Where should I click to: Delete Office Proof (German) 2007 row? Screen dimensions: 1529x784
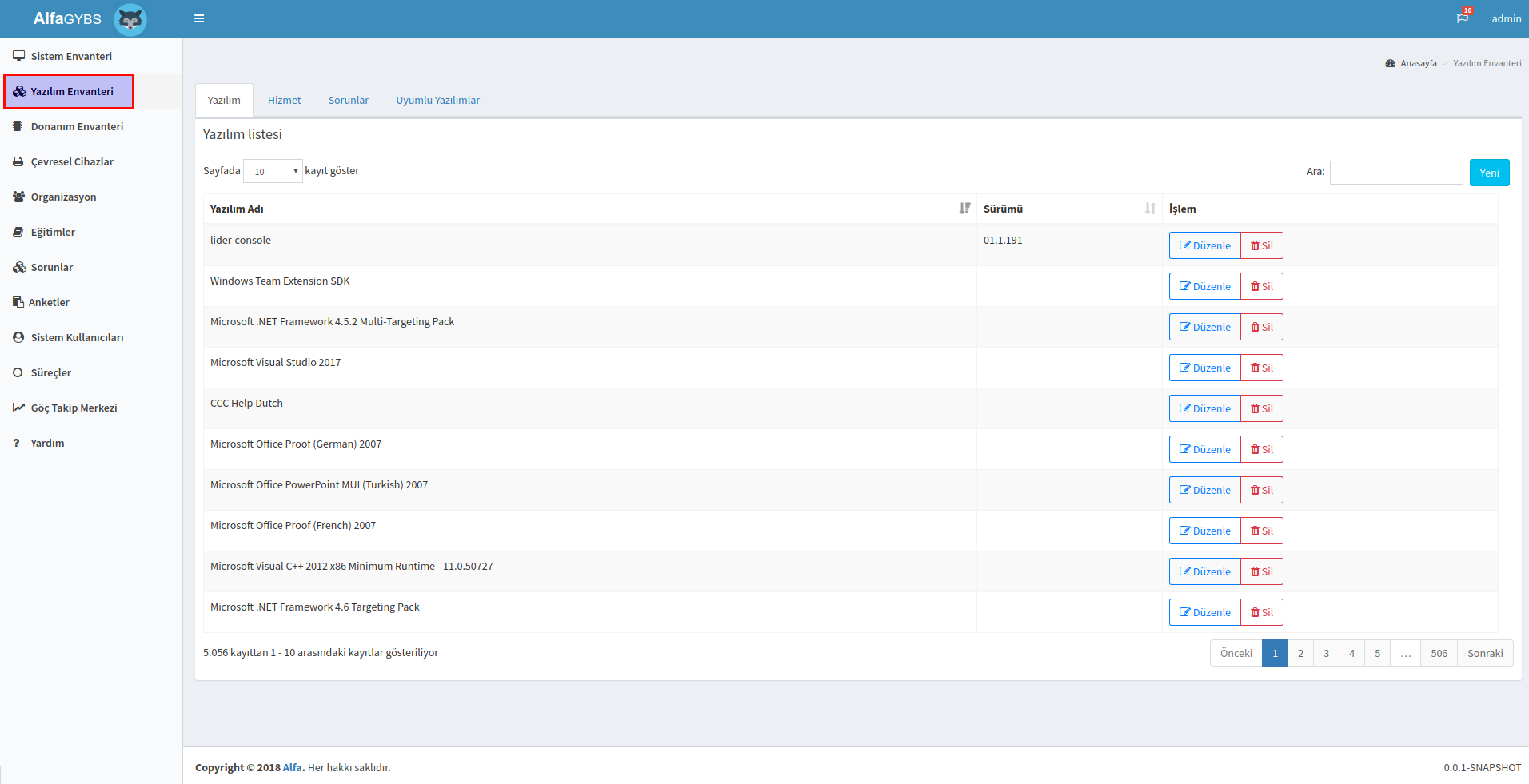tap(1262, 449)
